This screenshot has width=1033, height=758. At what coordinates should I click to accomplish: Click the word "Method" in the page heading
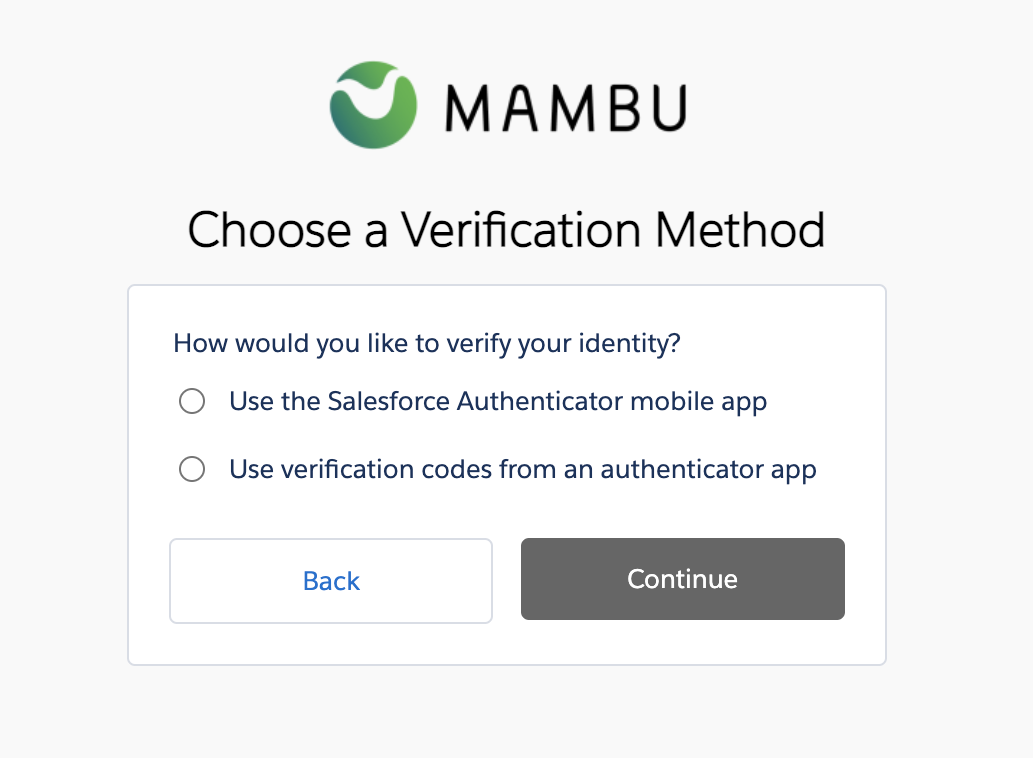tap(740, 230)
